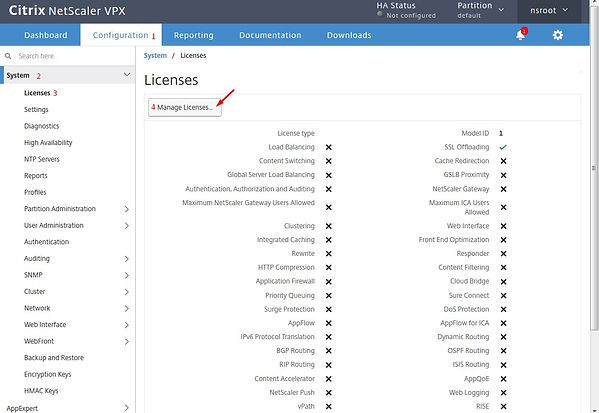Open the nsroot user menu

[x=549, y=11]
